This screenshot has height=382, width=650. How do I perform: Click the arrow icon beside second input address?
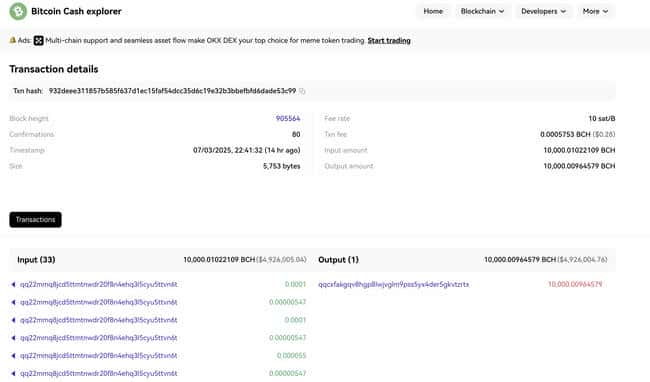pyautogui.click(x=13, y=302)
